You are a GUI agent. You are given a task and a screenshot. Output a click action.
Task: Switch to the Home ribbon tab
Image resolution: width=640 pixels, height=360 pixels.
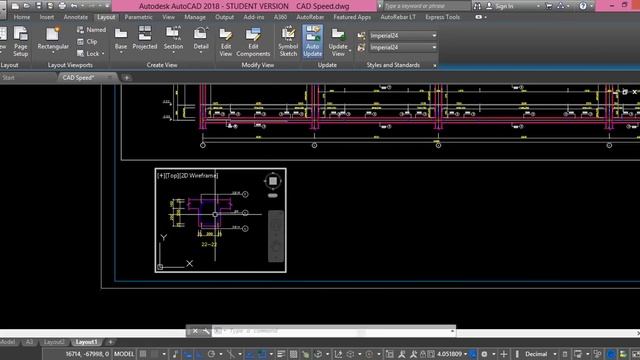coord(22,17)
